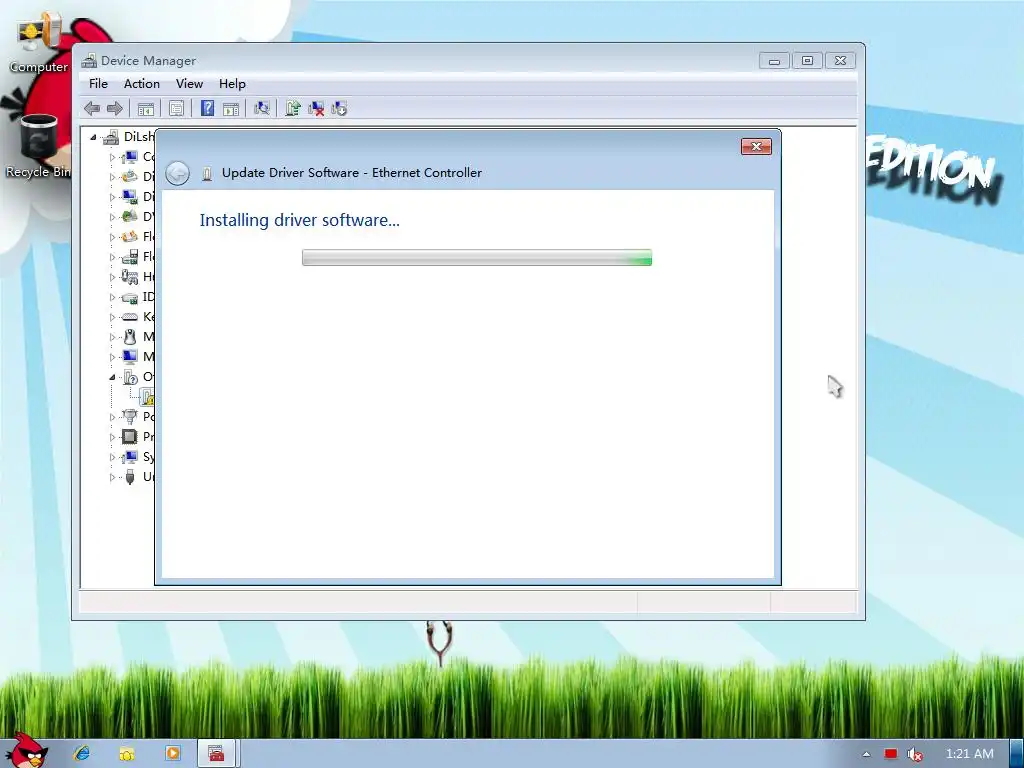
Task: Click the Update Driver Software toolbar icon
Action: click(293, 108)
